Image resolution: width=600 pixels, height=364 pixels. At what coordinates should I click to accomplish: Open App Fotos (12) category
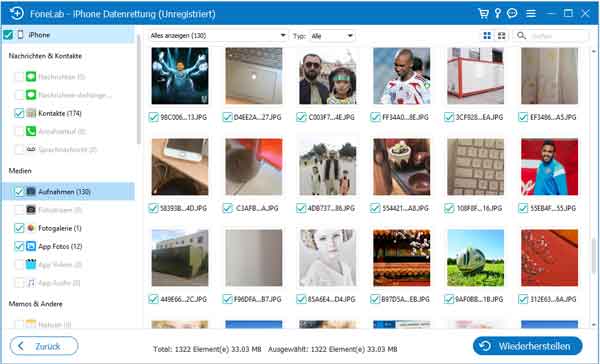[x=60, y=246]
